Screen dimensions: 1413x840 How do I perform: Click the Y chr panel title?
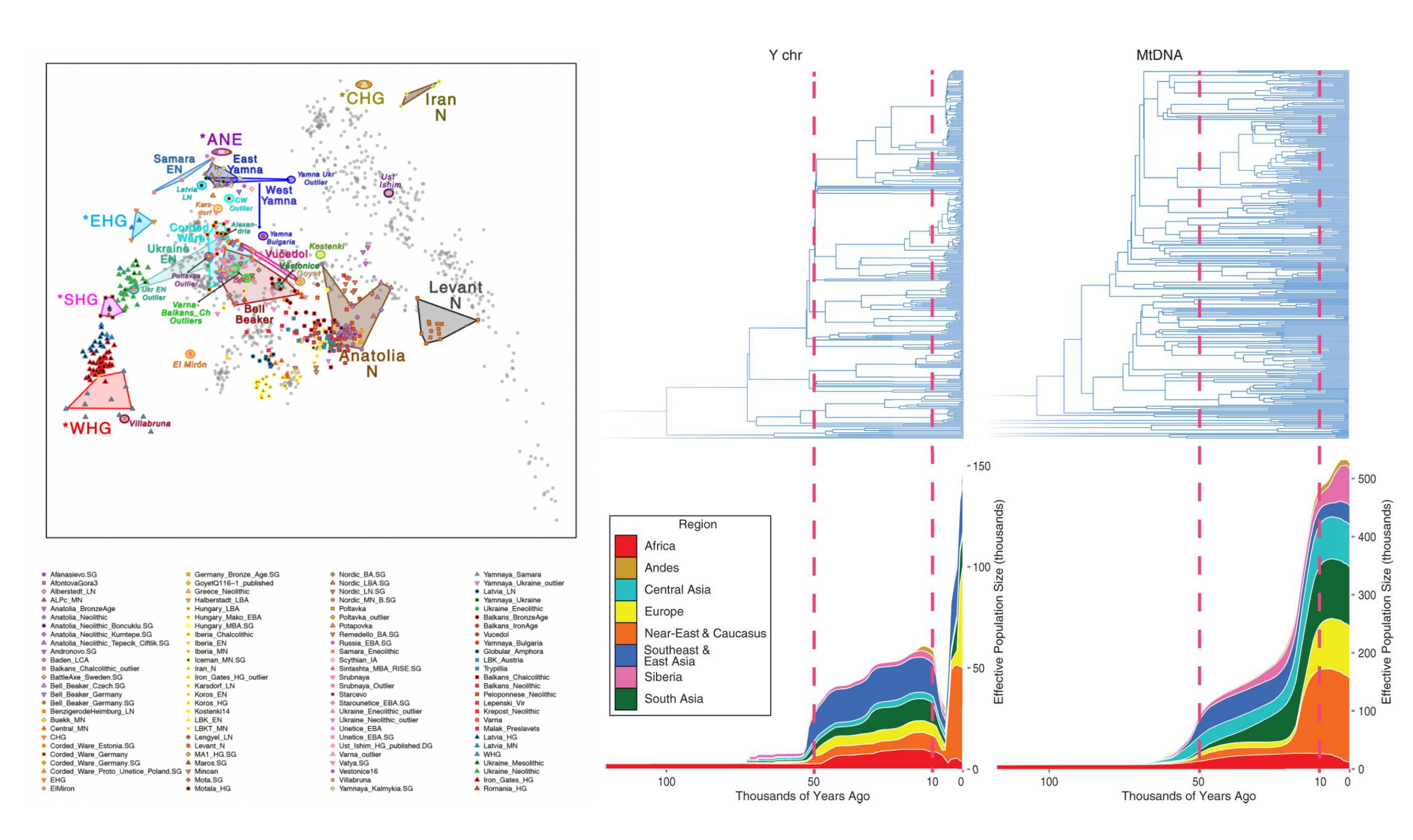click(x=785, y=55)
